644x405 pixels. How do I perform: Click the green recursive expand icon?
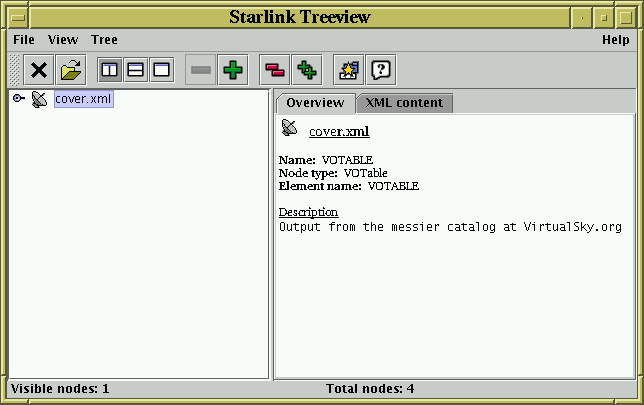[307, 70]
